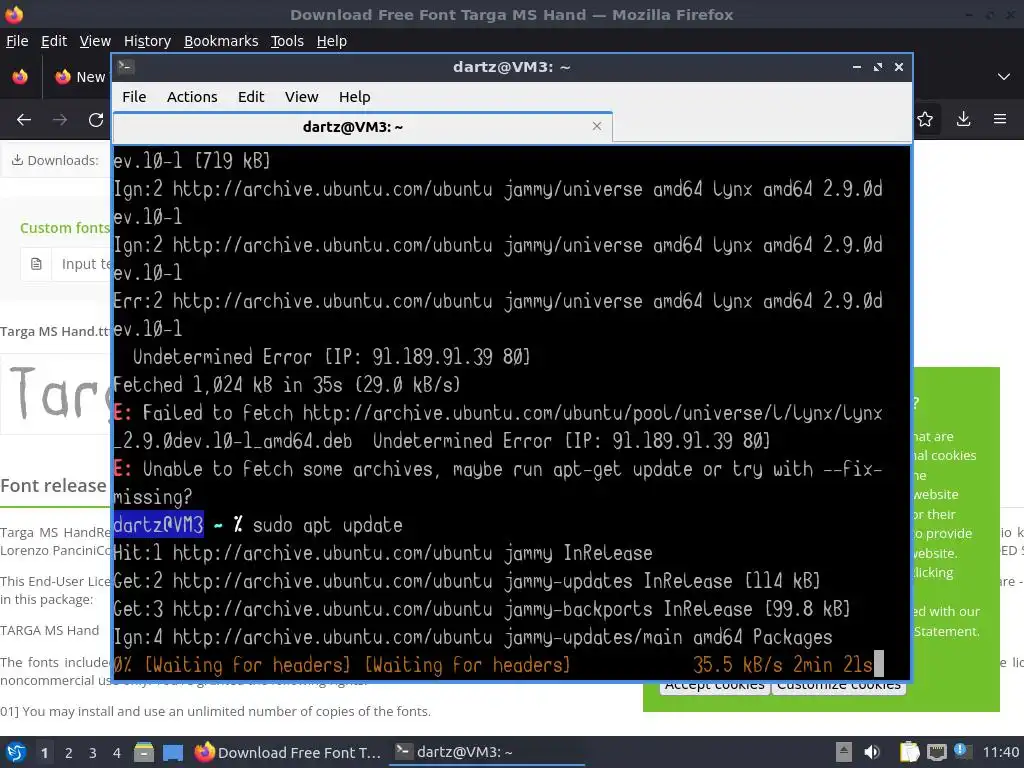Open Firefox Tools menu
Image resolution: width=1024 pixels, height=768 pixels.
pyautogui.click(x=287, y=41)
